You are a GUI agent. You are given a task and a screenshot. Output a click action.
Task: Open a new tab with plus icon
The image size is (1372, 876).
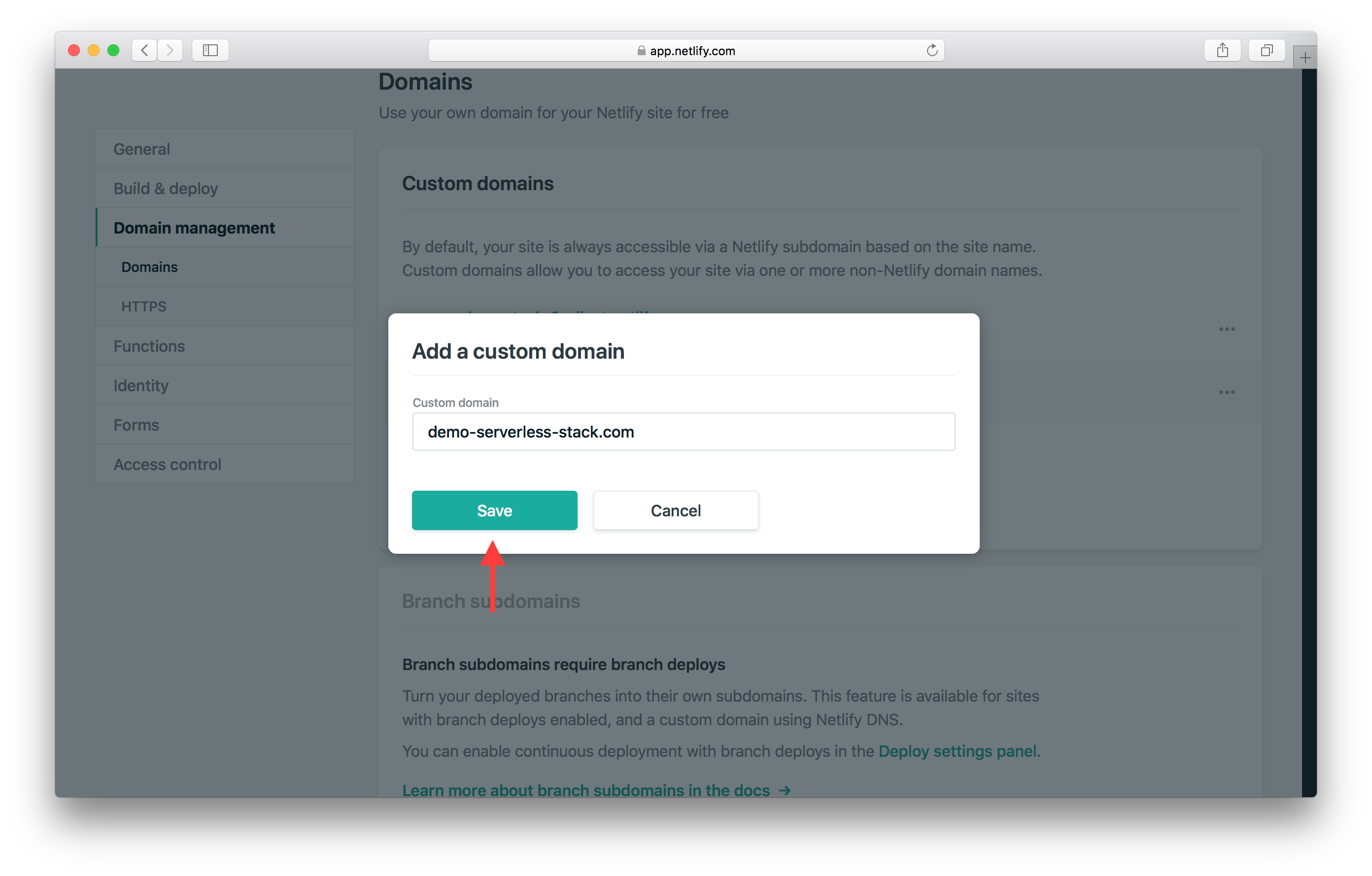point(1305,58)
